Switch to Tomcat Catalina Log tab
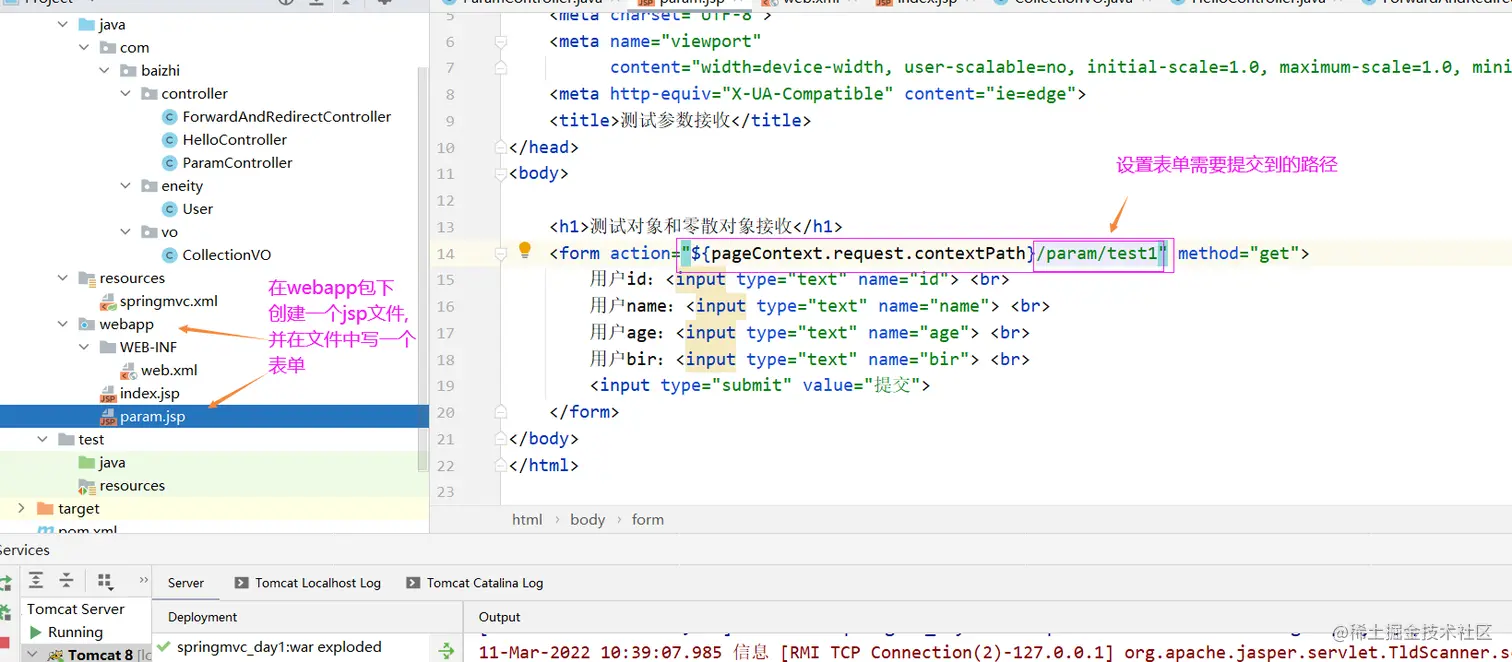The width and height of the screenshot is (1512, 662). (x=475, y=582)
